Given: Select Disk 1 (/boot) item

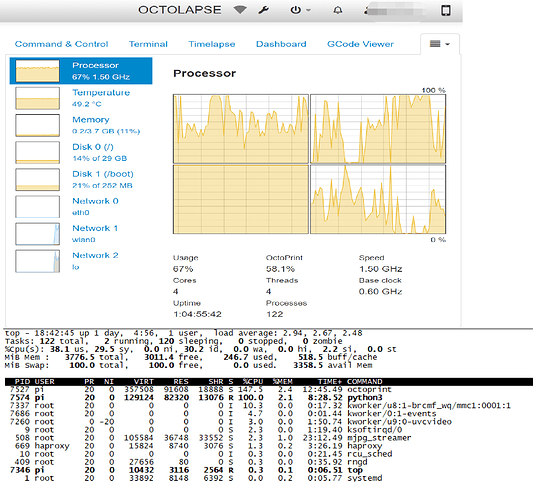Looking at the screenshot, I should click(x=81, y=179).
